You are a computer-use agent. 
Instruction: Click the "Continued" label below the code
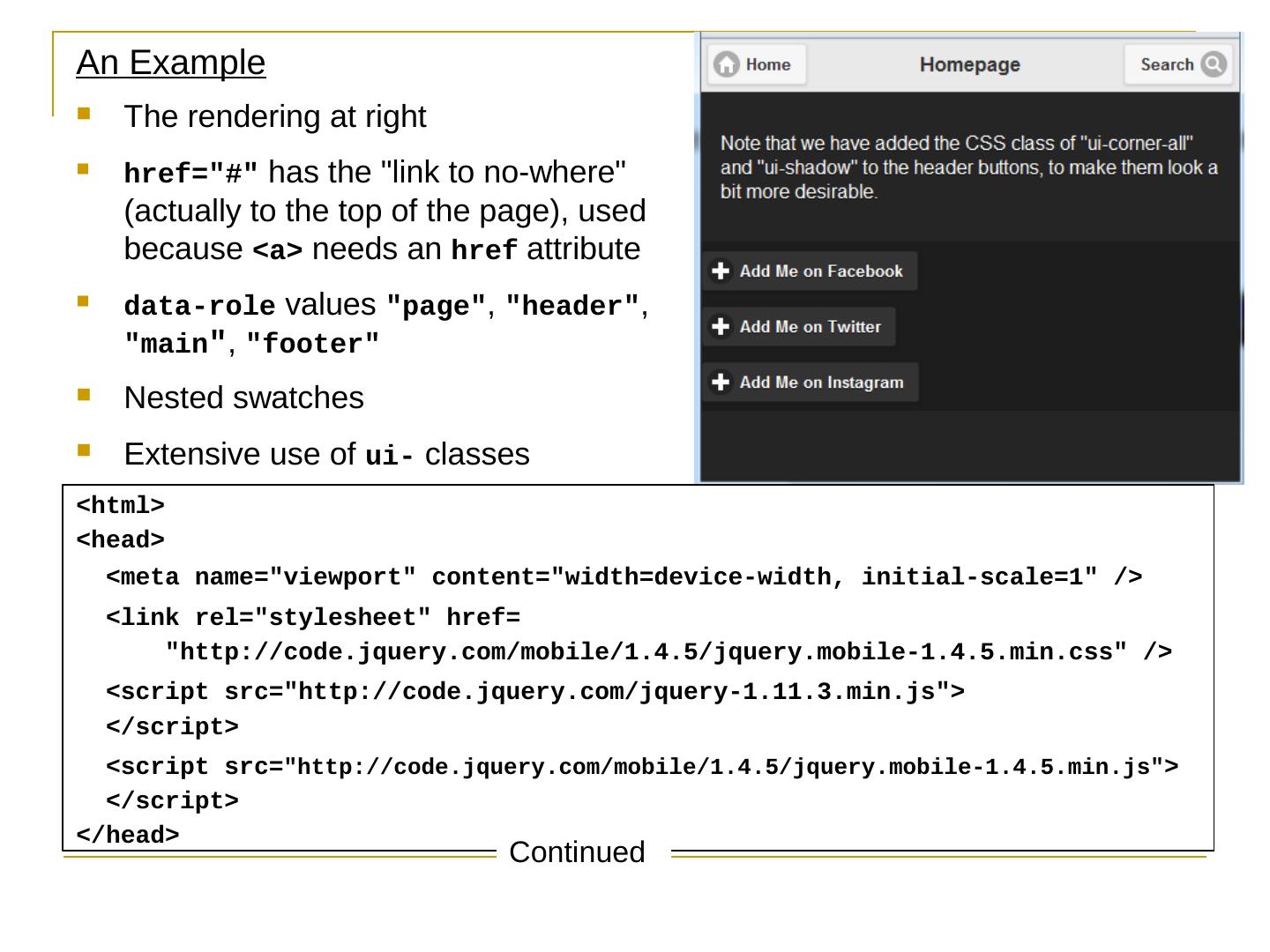[578, 852]
